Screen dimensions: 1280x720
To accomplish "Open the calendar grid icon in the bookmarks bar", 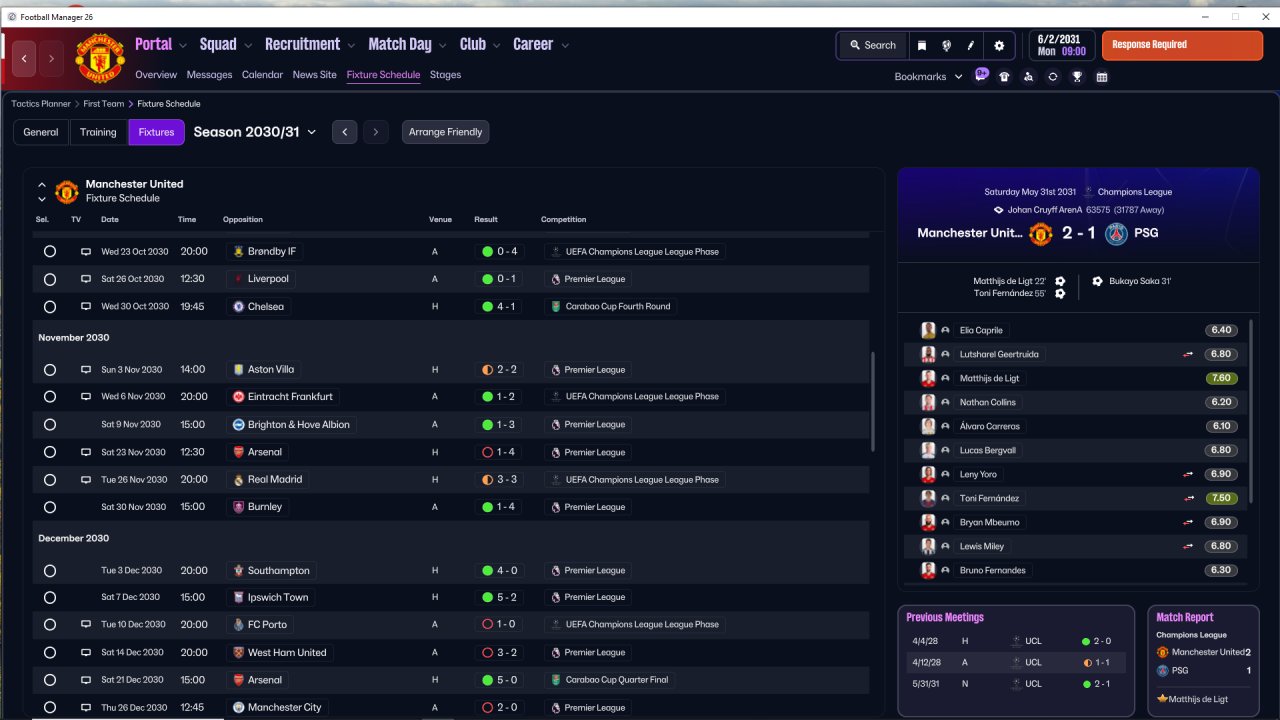I will click(1102, 77).
